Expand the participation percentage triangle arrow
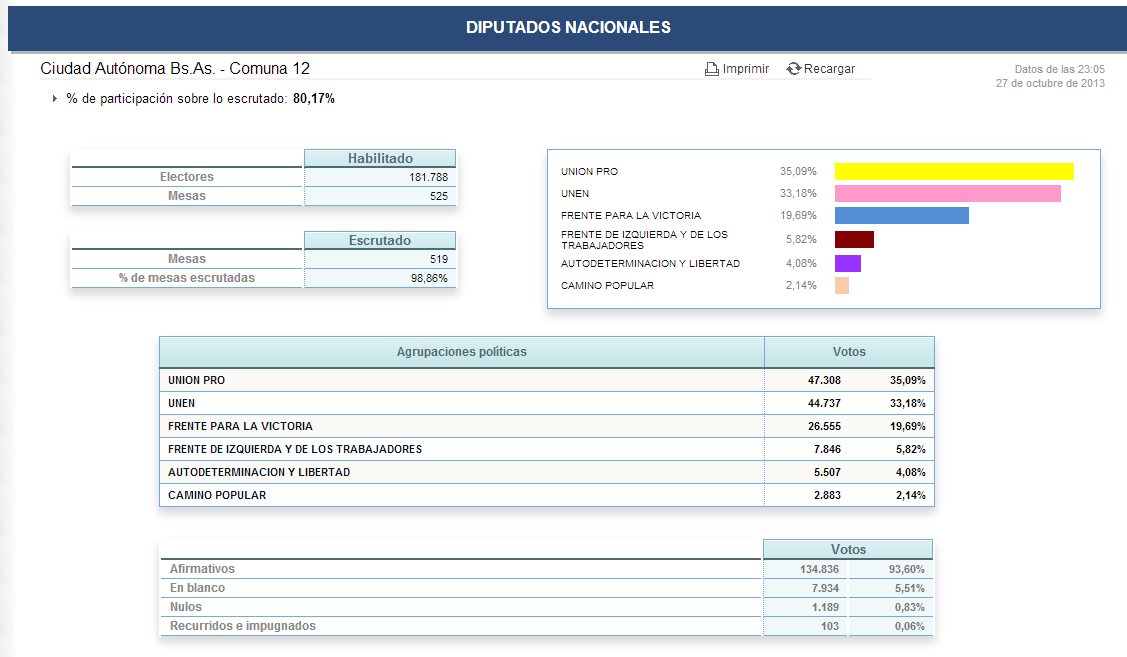This screenshot has width=1127, height=657. click(x=54, y=99)
